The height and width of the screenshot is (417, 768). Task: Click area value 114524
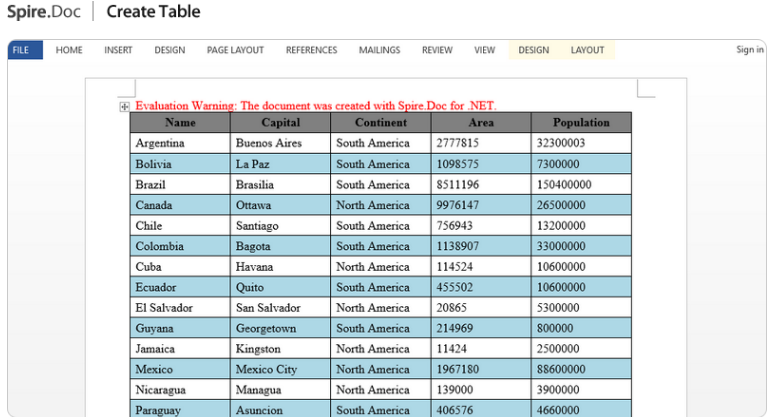[x=455, y=267]
